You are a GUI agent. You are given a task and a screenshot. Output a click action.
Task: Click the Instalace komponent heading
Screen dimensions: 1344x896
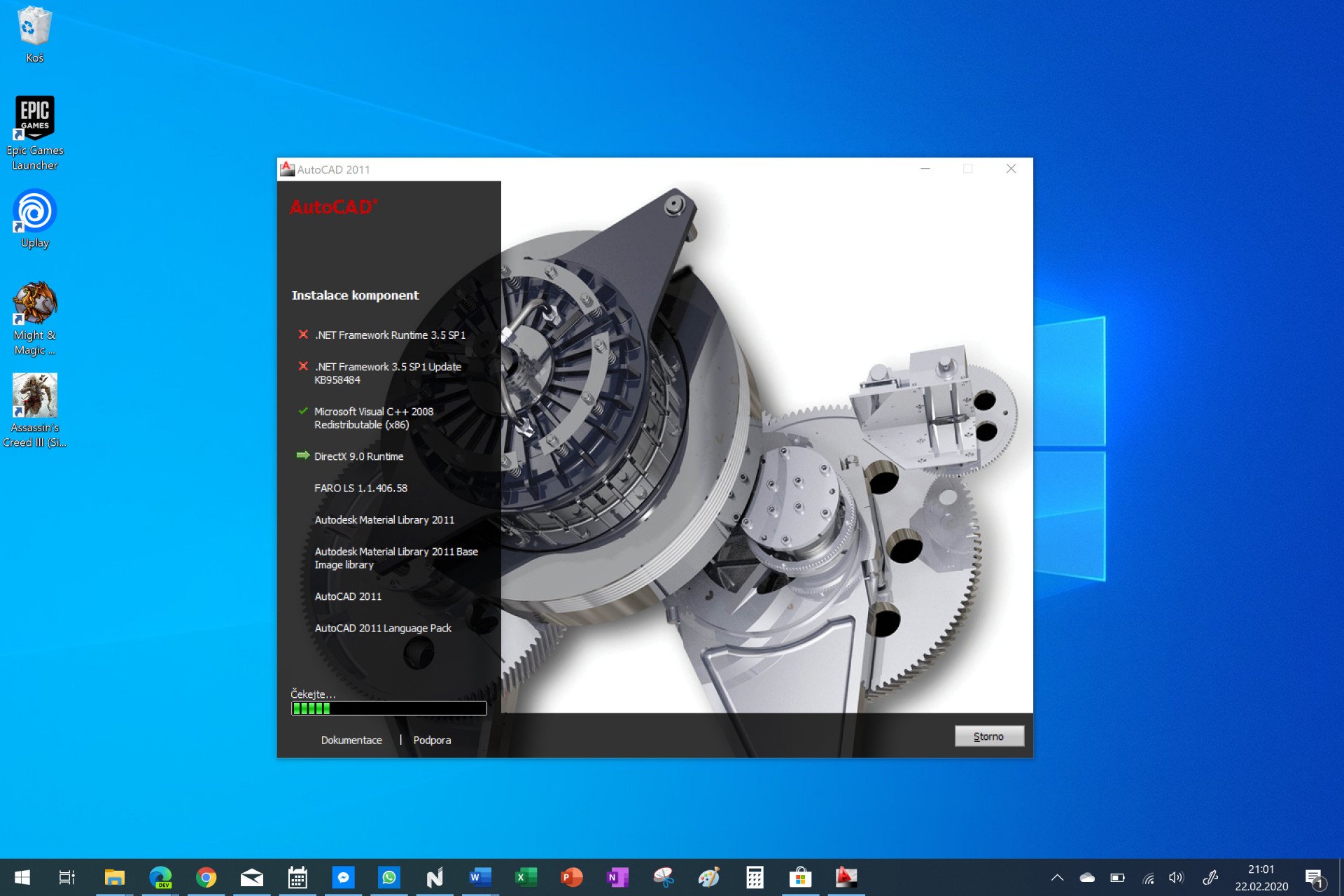(x=355, y=295)
